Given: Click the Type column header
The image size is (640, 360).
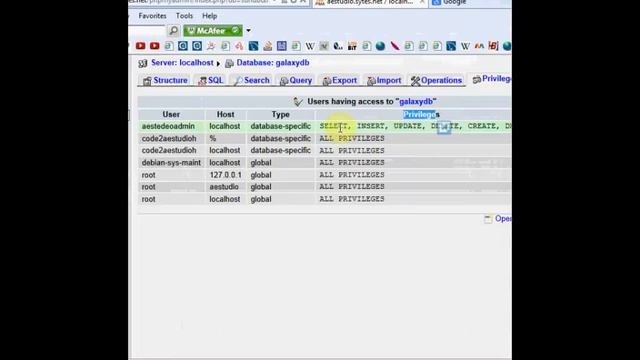Looking at the screenshot, I should click(280, 115).
